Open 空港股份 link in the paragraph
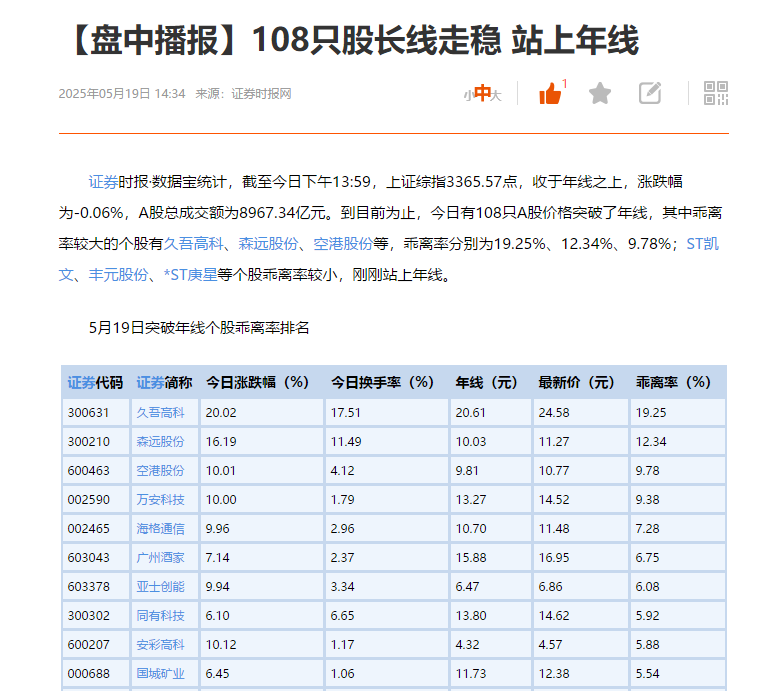Image resolution: width=765 pixels, height=691 pixels. tap(343, 244)
